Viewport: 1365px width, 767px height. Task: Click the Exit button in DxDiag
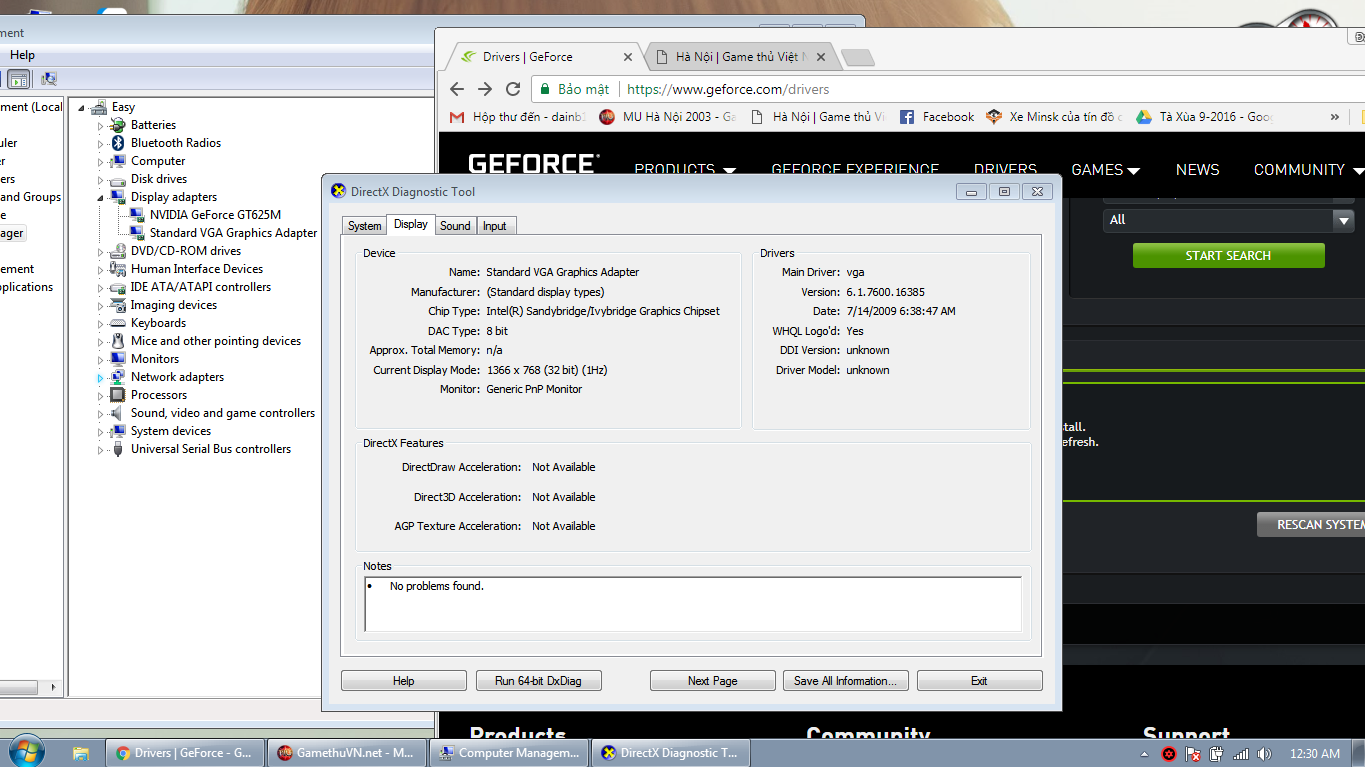point(979,681)
